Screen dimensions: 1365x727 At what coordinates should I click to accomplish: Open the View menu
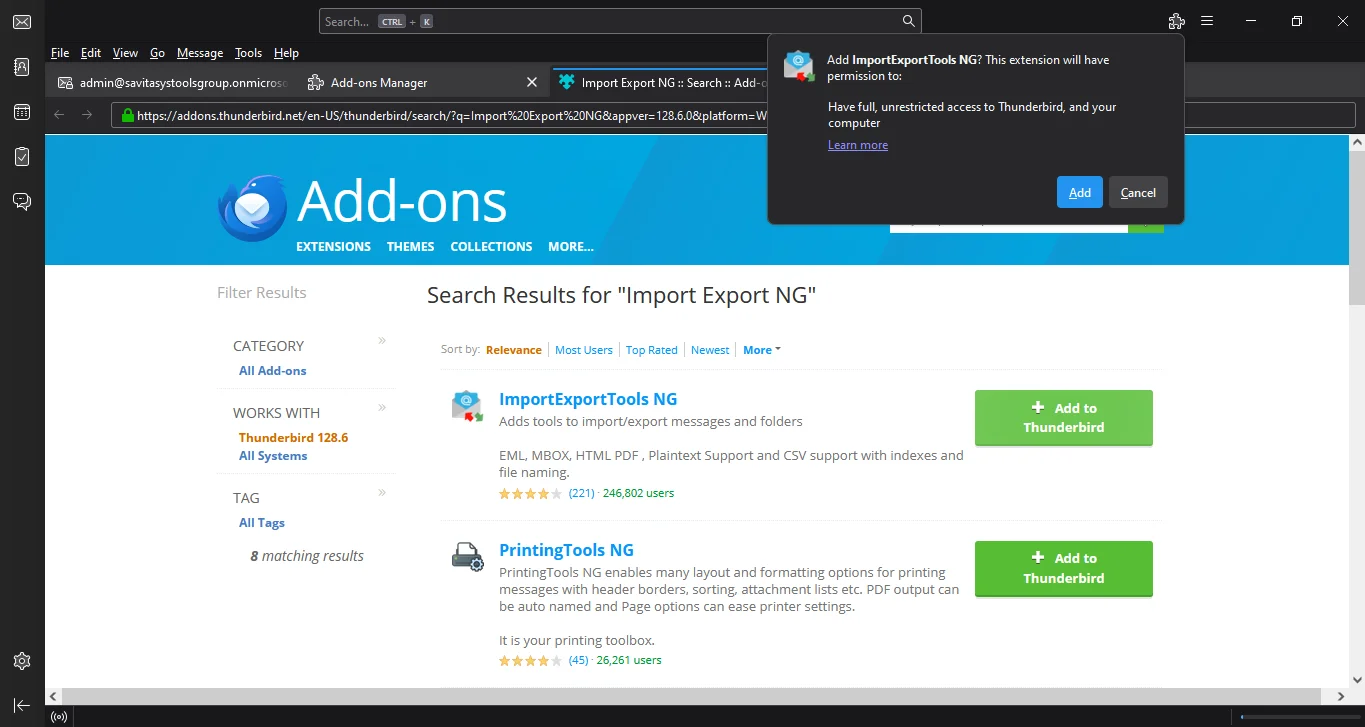(x=125, y=53)
